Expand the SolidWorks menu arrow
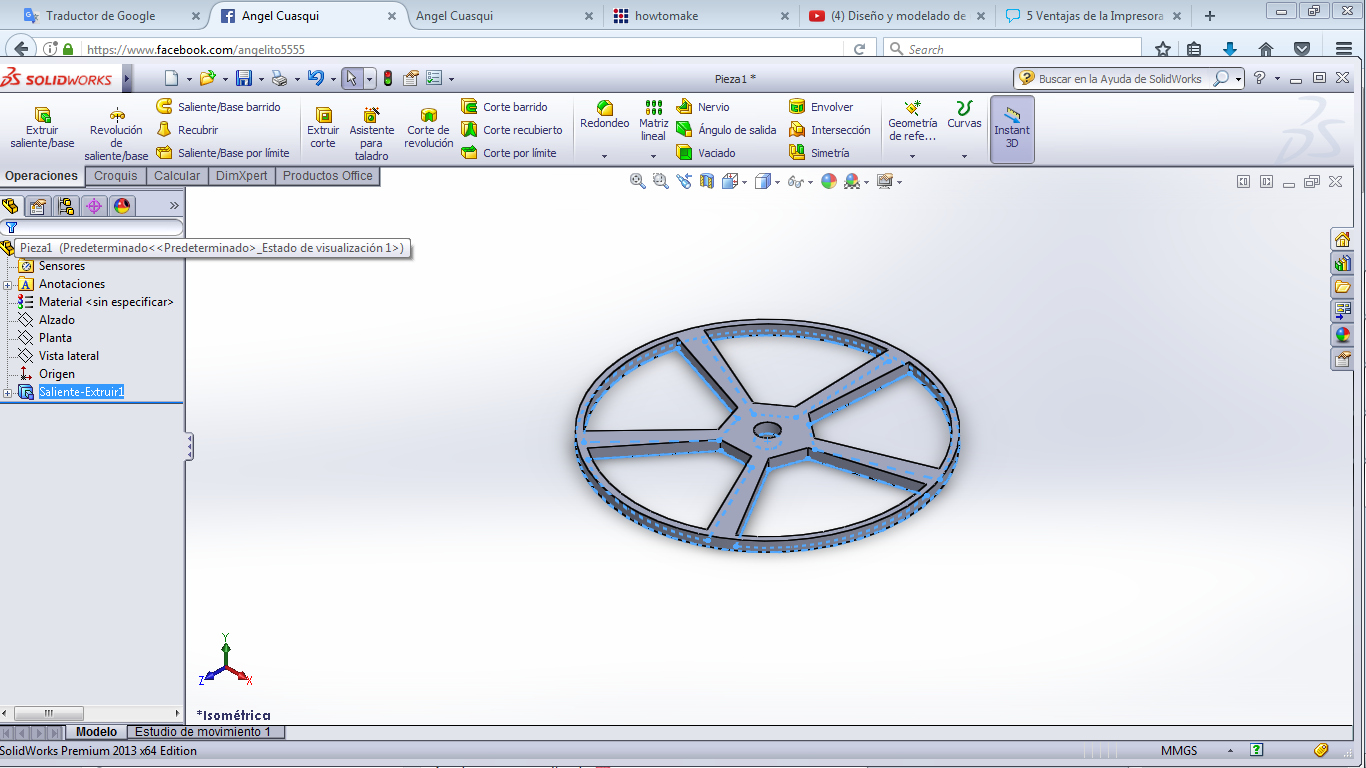The width and height of the screenshot is (1366, 768). tap(128, 79)
